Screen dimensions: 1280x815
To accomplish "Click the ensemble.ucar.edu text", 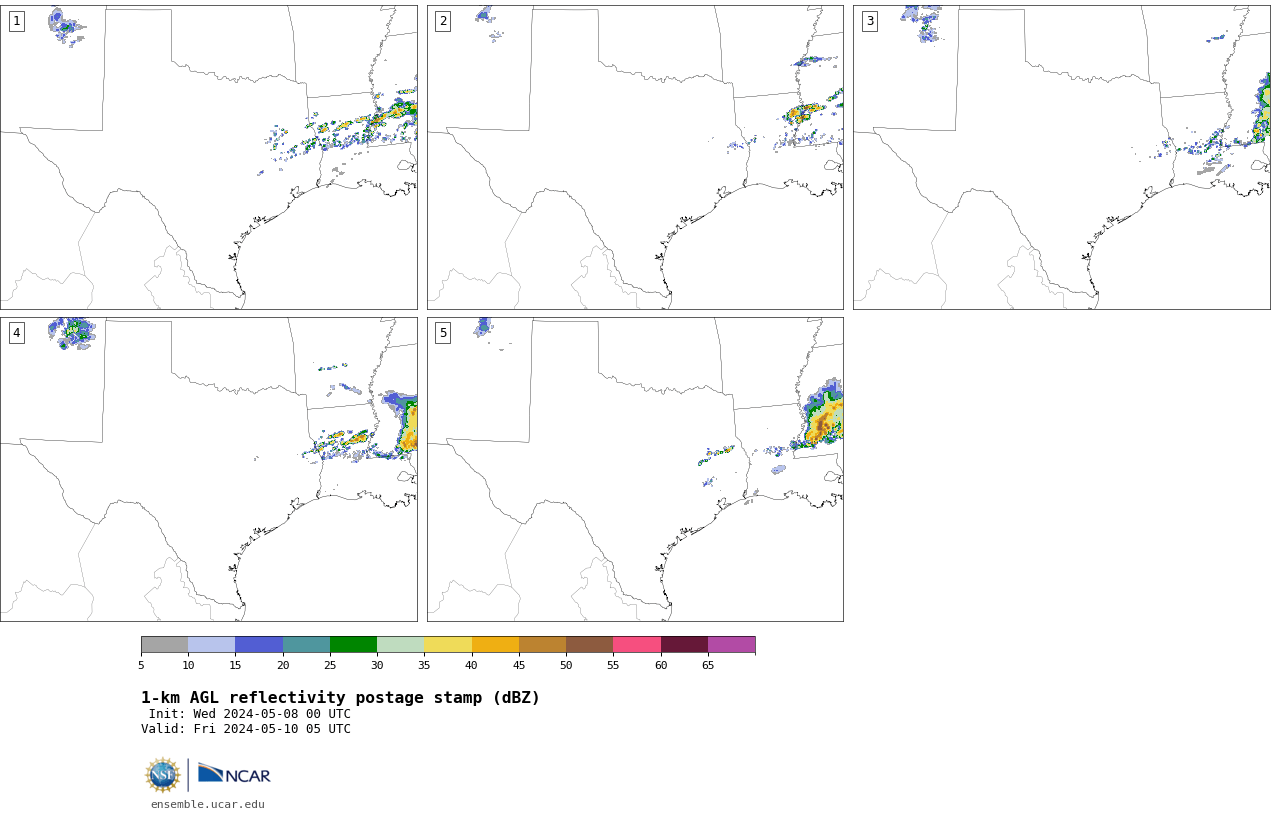I will click(208, 804).
